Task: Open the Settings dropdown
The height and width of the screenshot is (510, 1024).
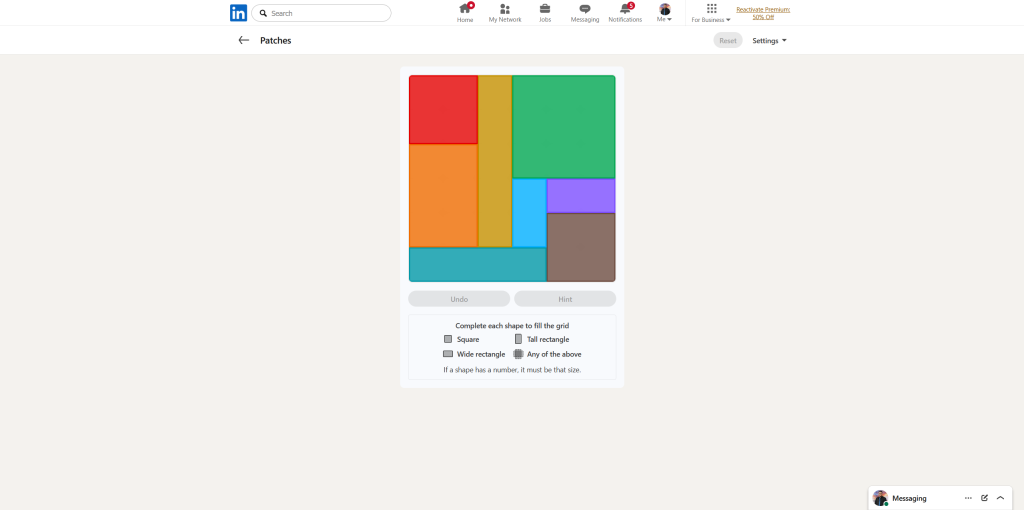Action: tap(769, 40)
